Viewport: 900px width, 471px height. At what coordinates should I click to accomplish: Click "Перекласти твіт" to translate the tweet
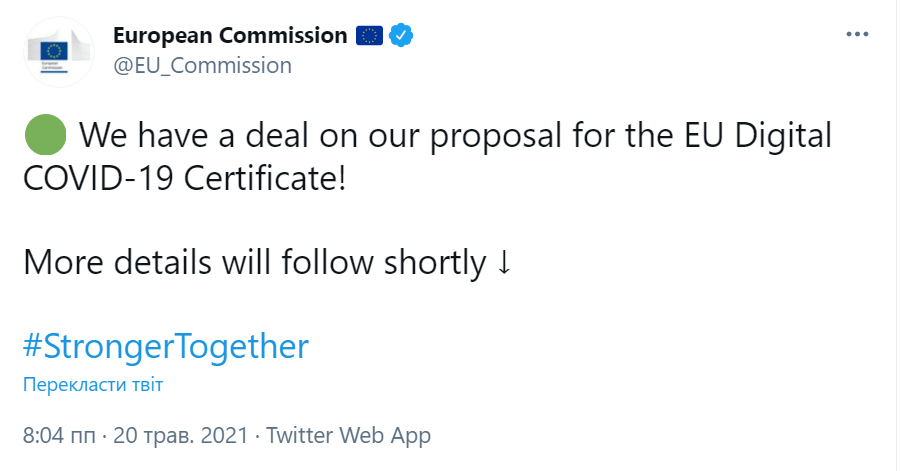click(x=92, y=385)
